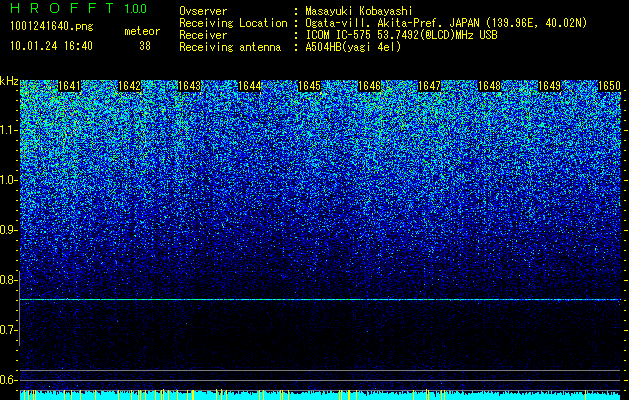Click the kHz axis unit label
This screenshot has height=400, width=629.
pos(9,81)
